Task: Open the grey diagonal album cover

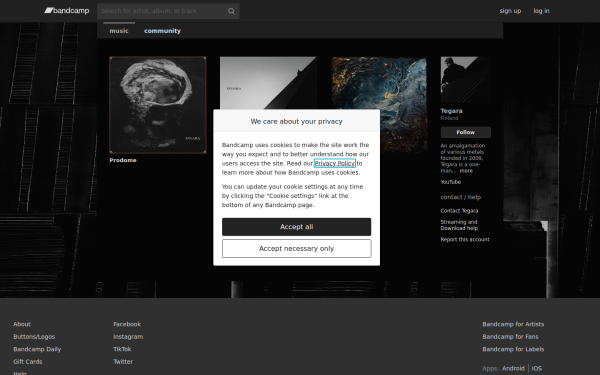Action: click(x=268, y=83)
